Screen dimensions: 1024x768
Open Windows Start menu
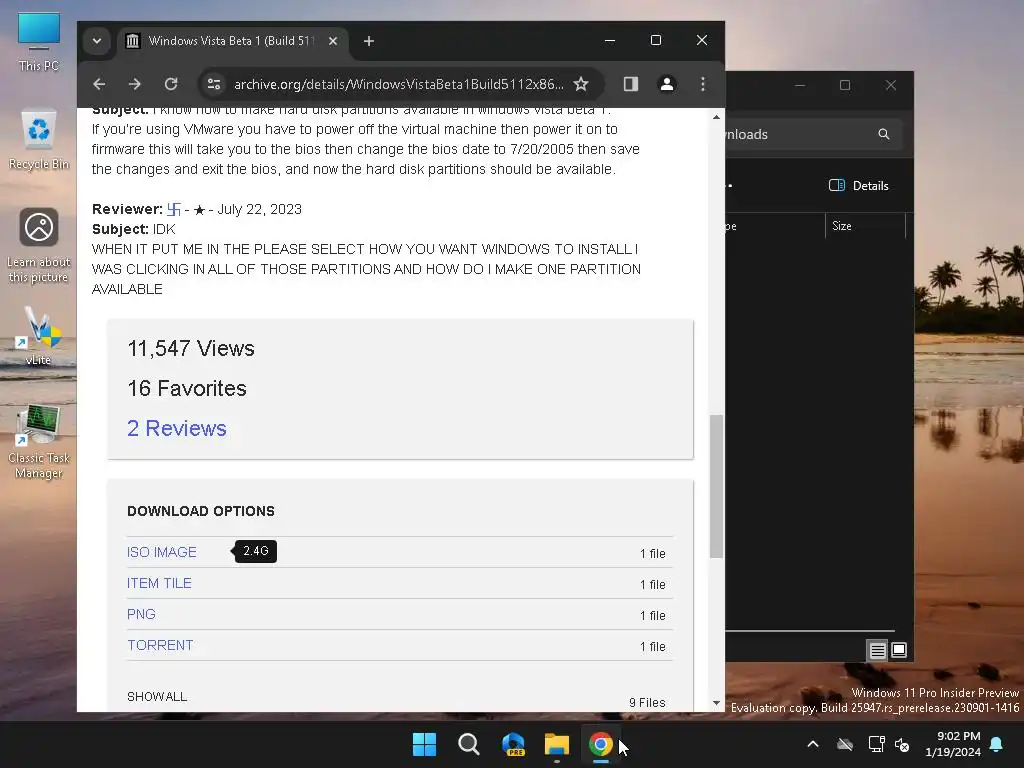pyautogui.click(x=424, y=744)
